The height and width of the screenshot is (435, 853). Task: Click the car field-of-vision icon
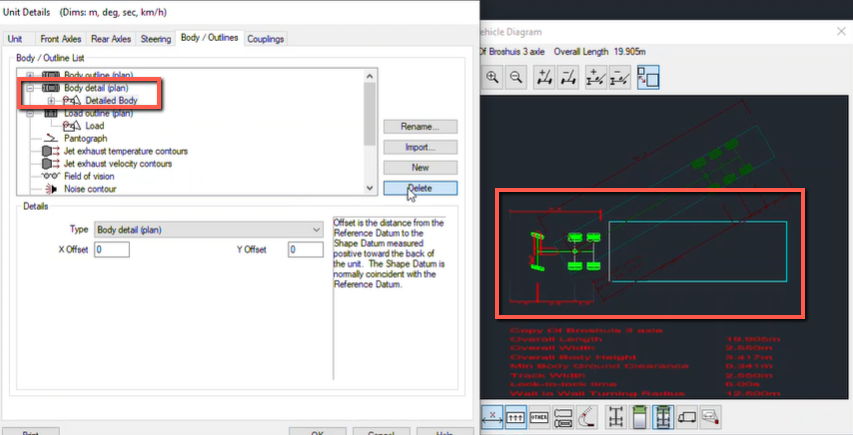tap(710, 417)
